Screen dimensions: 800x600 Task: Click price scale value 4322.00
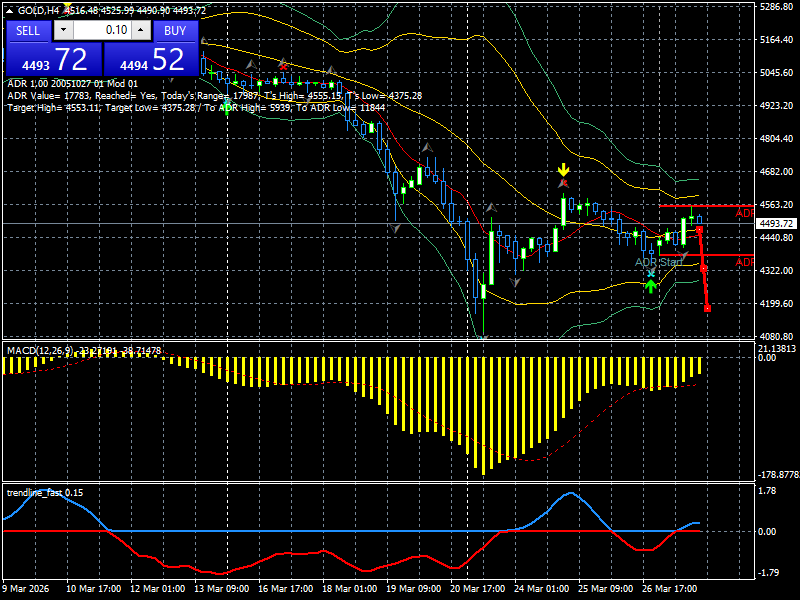(776, 270)
